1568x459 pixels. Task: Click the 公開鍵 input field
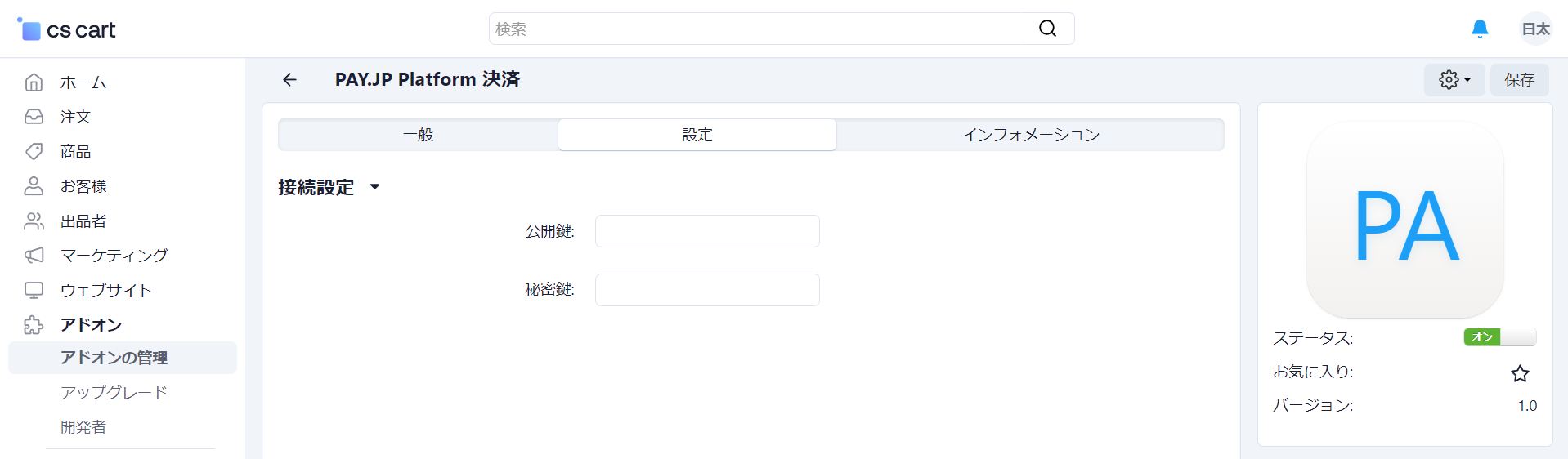click(707, 231)
